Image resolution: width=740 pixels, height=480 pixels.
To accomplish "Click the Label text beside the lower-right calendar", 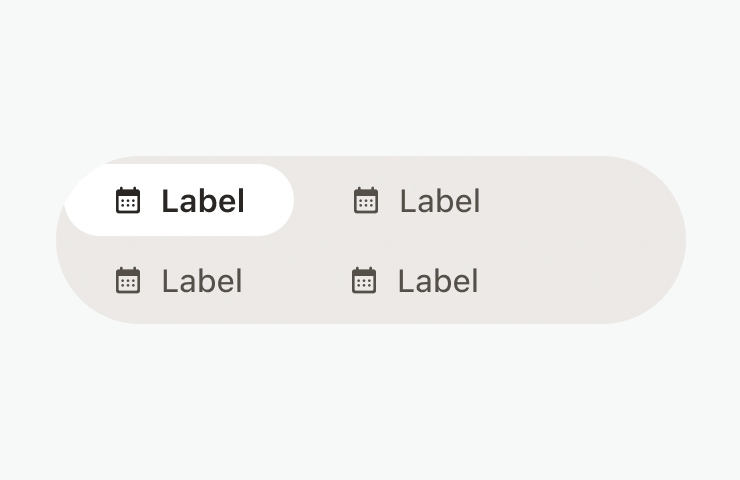I will 438,281.
